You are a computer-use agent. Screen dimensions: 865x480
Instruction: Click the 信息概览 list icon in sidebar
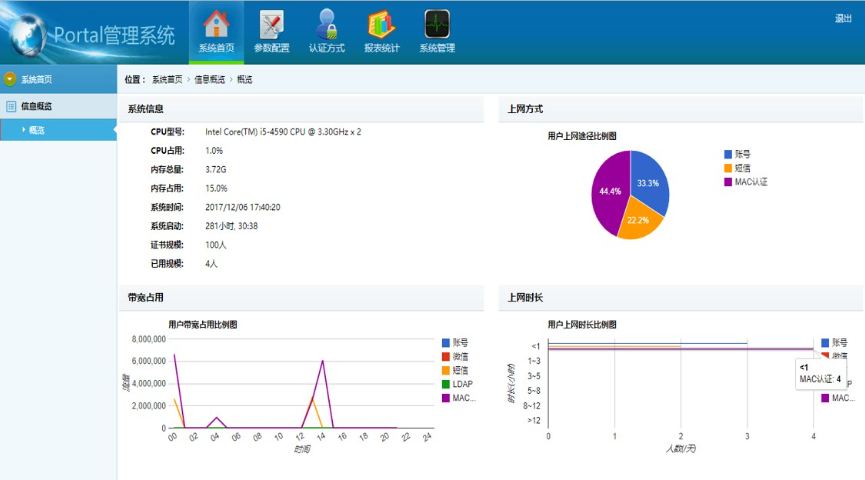tap(11, 106)
